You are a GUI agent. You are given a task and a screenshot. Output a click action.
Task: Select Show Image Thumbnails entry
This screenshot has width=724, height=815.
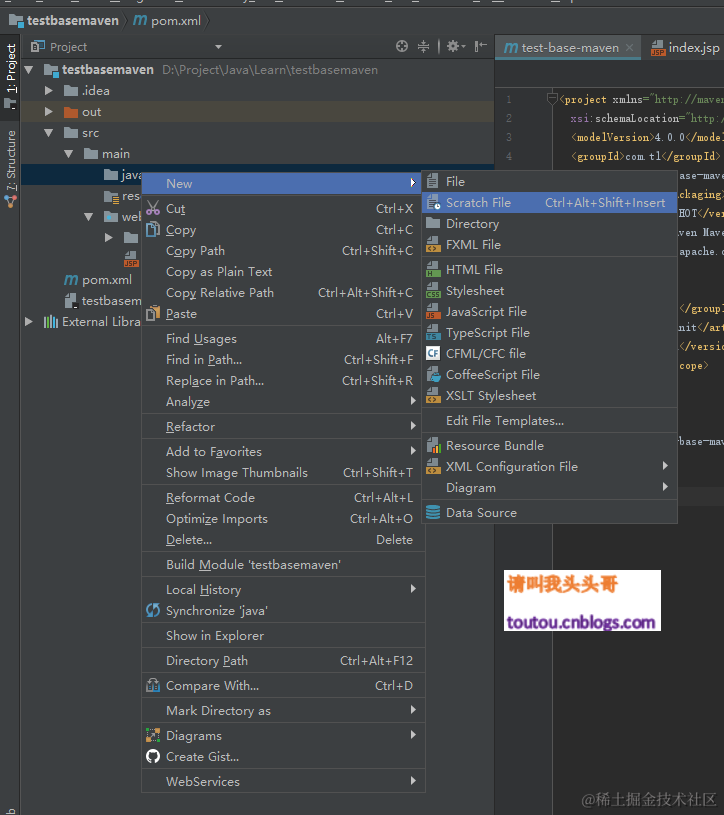click(x=283, y=472)
